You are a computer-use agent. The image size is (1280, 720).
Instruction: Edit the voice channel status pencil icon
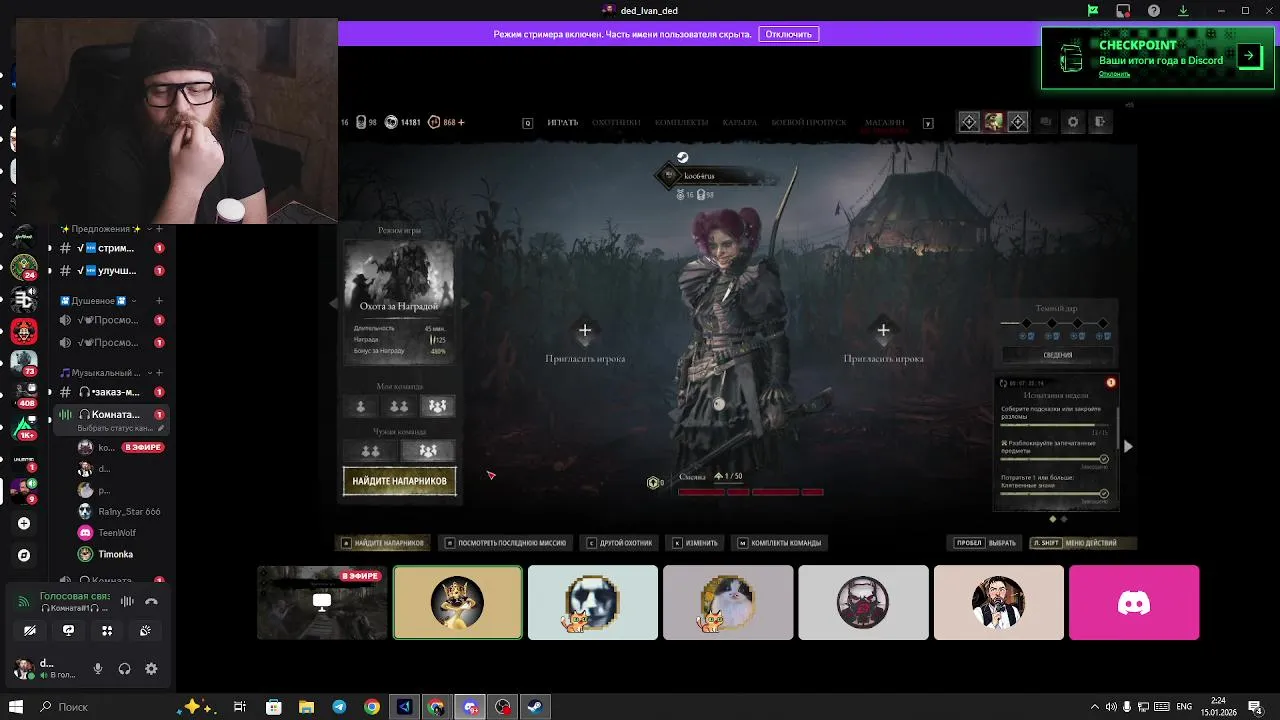(x=161, y=428)
